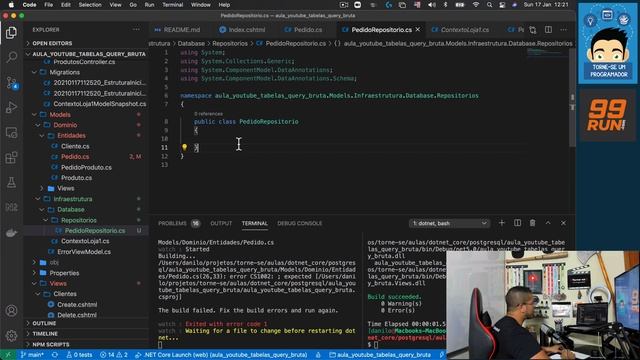This screenshot has height=360, width=640.
Task: Click the editor minimap preview
Action: 546,54
